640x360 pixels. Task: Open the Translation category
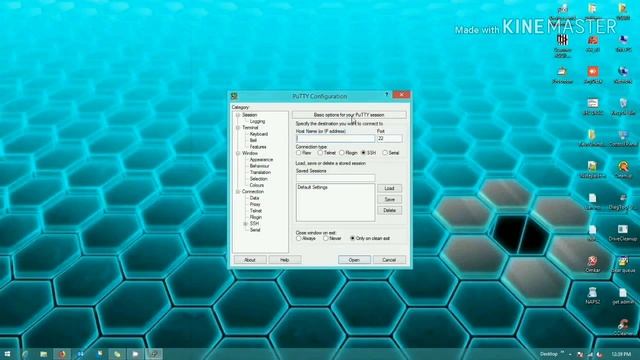tap(260, 173)
